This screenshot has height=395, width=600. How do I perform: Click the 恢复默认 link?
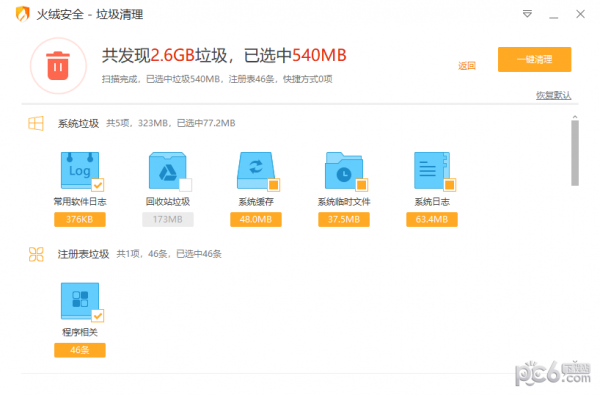553,95
